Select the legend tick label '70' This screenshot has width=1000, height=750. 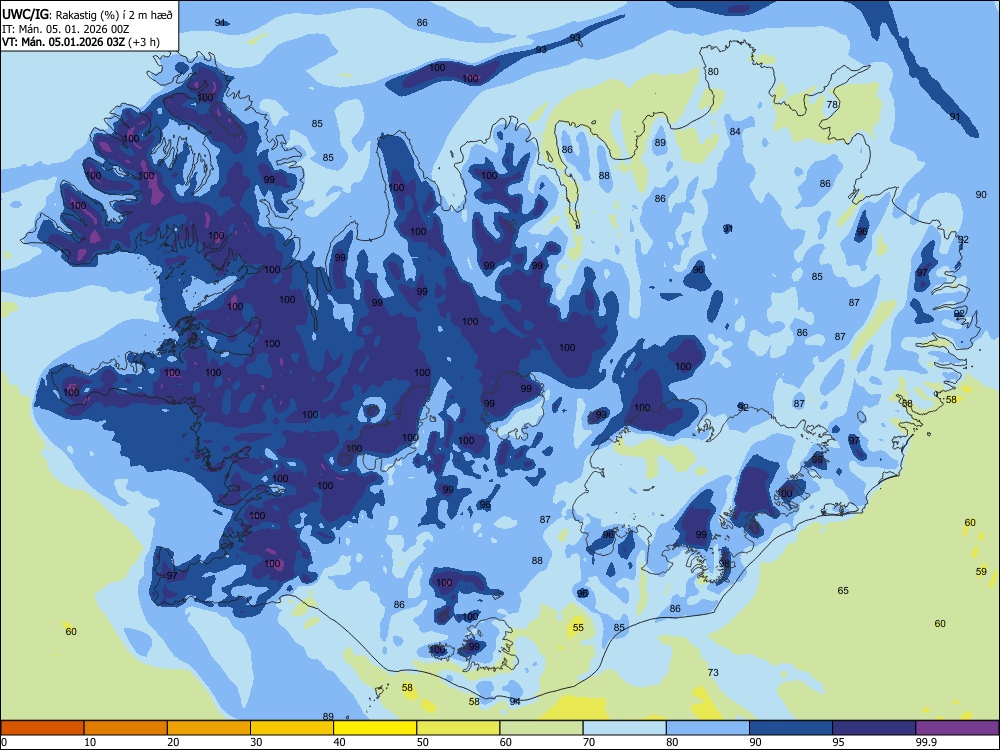[x=589, y=742]
